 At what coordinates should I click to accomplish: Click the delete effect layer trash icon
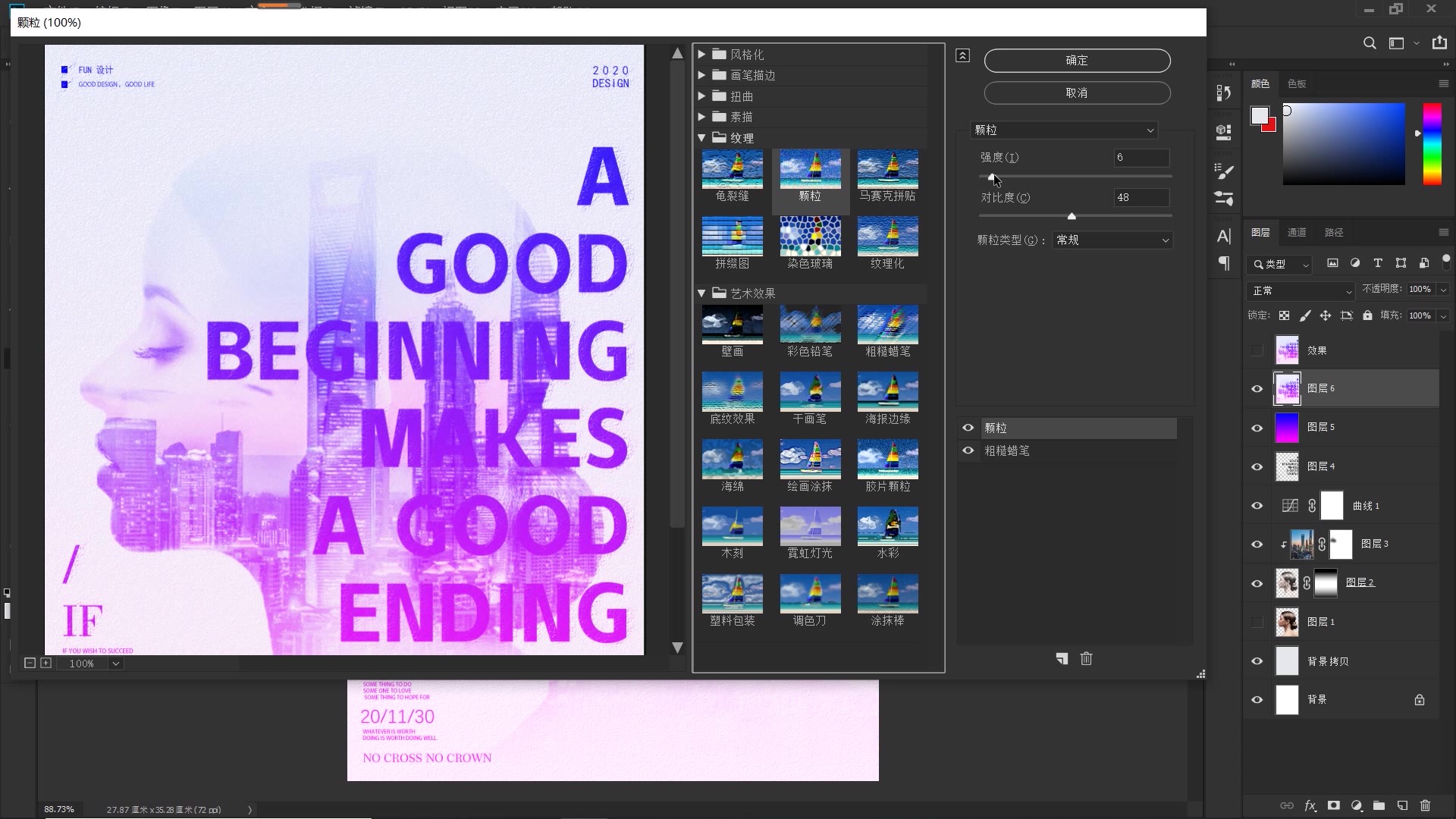pyautogui.click(x=1086, y=659)
